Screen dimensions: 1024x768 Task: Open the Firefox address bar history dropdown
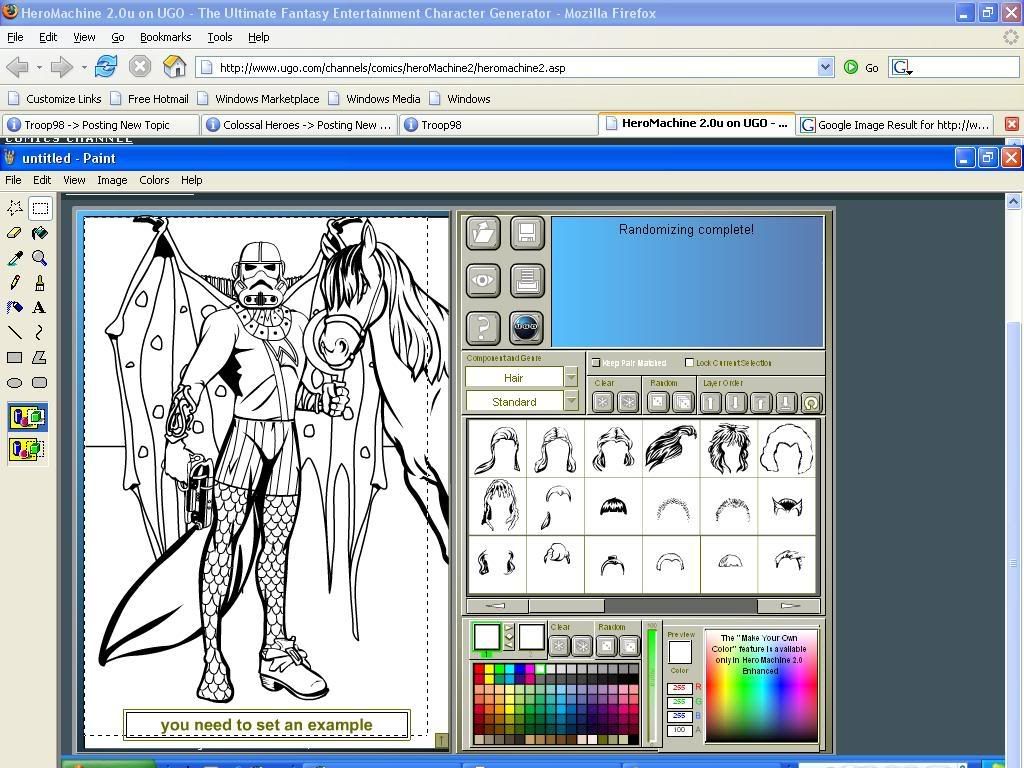pyautogui.click(x=825, y=67)
